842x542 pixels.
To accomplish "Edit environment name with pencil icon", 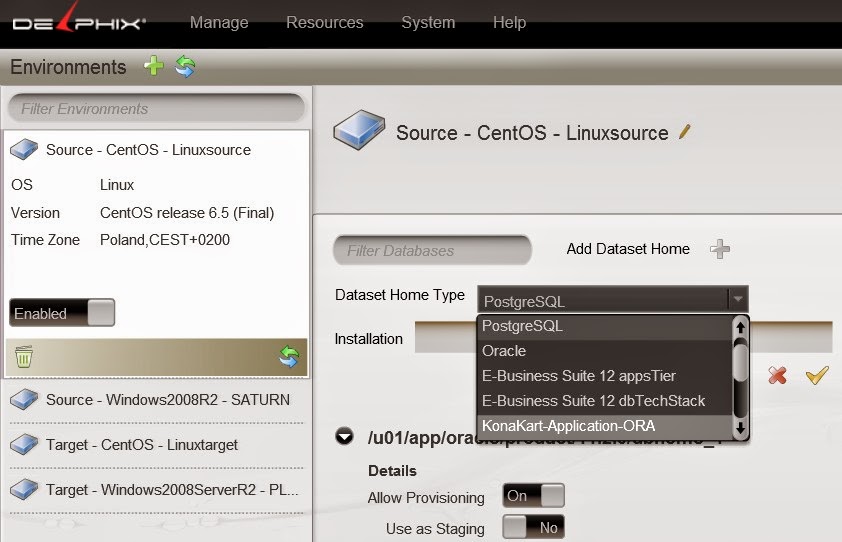I will pos(685,132).
